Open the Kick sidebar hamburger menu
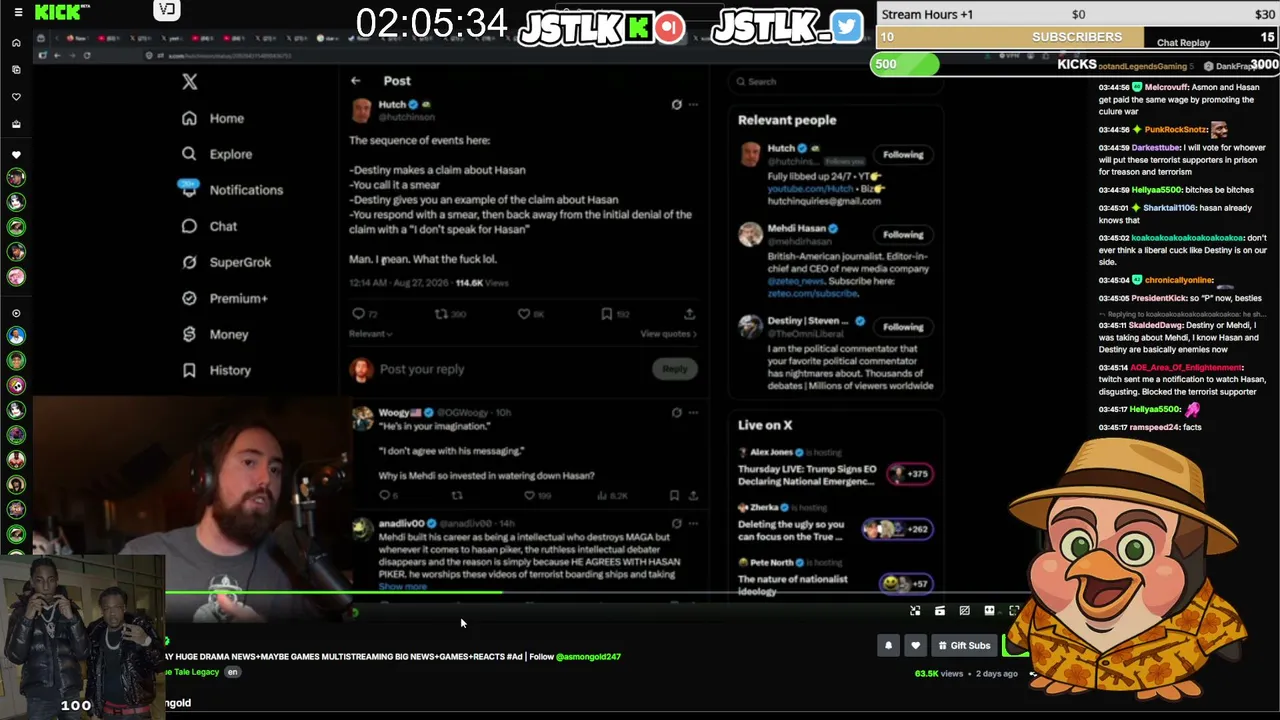Image resolution: width=1280 pixels, height=720 pixels. (x=17, y=12)
